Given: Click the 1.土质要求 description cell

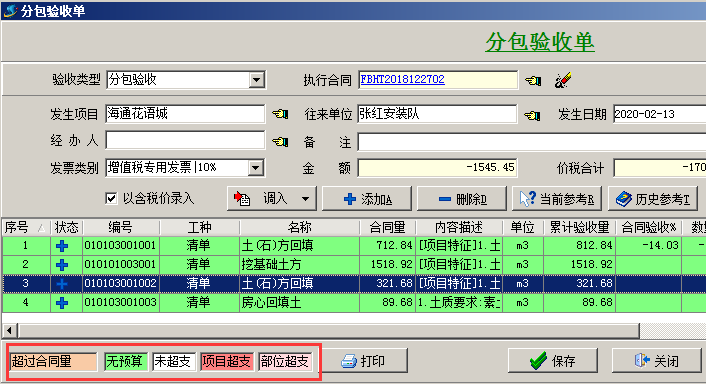Looking at the screenshot, I should pos(459,303).
